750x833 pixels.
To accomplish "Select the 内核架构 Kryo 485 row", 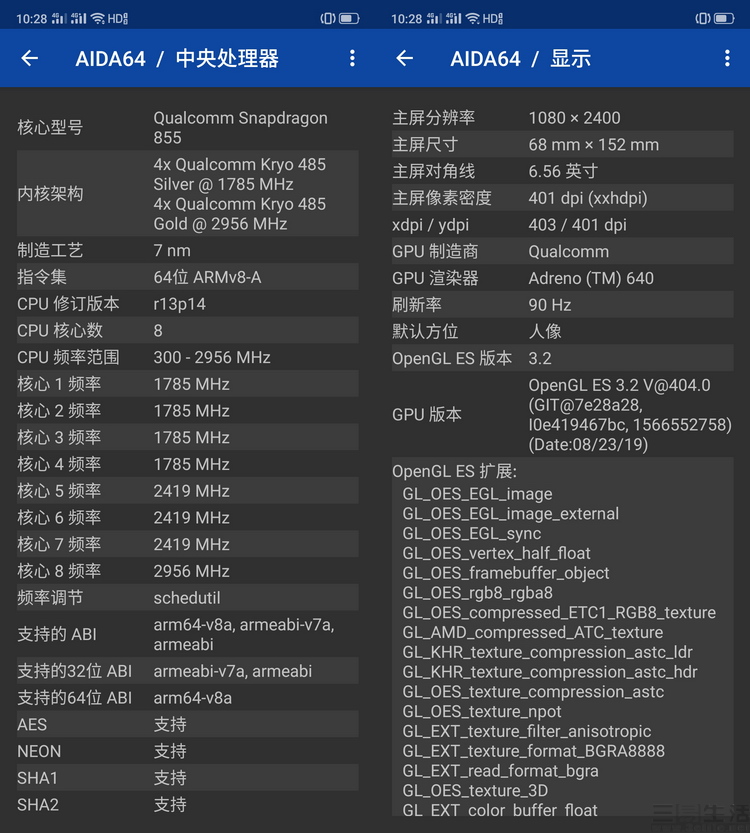I will pyautogui.click(x=188, y=193).
